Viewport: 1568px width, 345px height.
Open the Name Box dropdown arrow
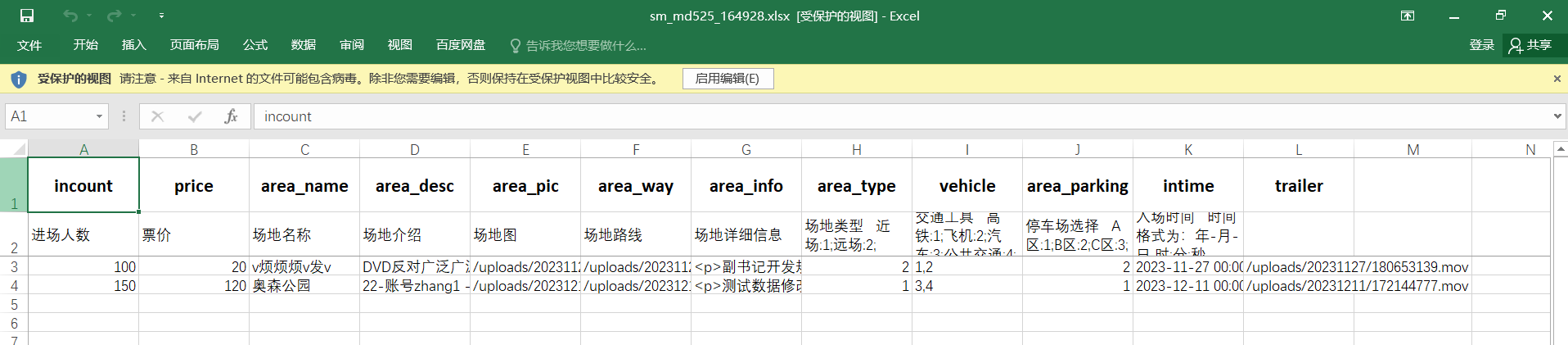[x=99, y=116]
